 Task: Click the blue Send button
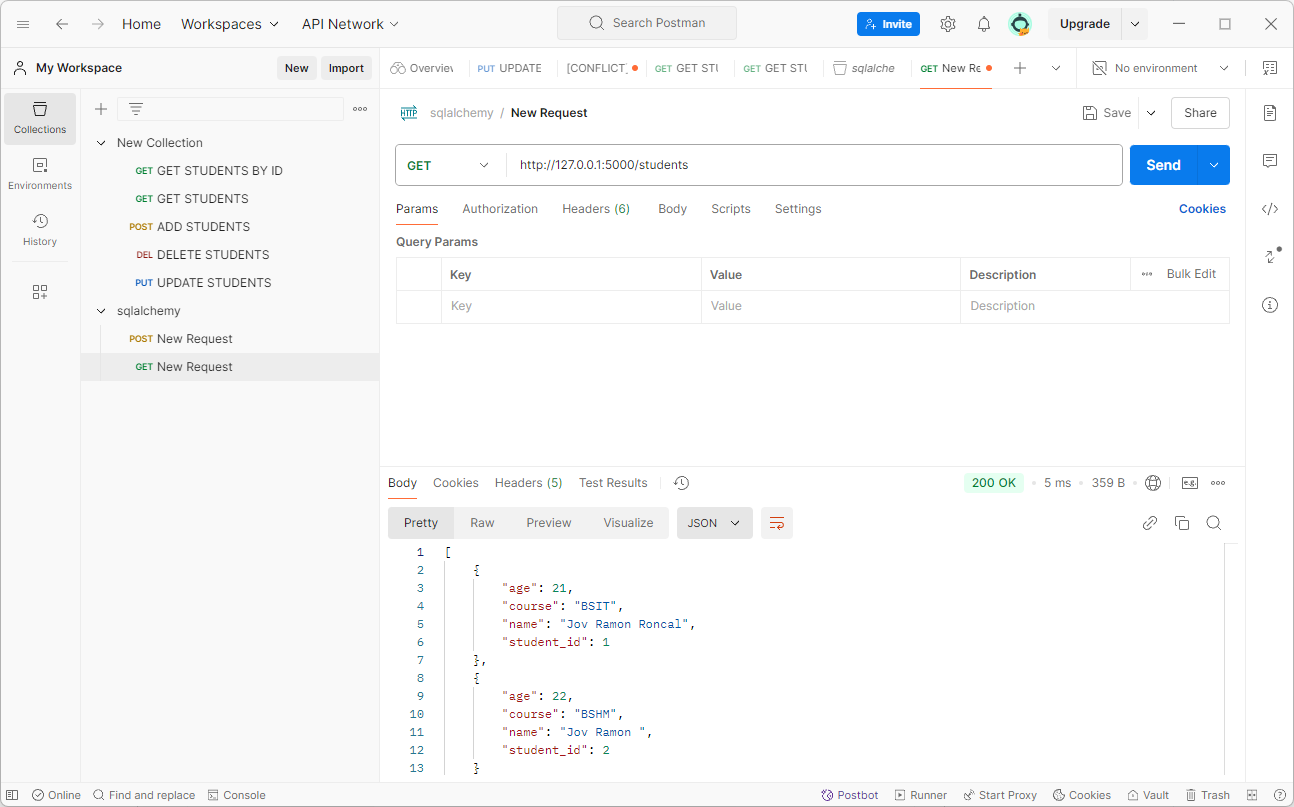[1163, 165]
